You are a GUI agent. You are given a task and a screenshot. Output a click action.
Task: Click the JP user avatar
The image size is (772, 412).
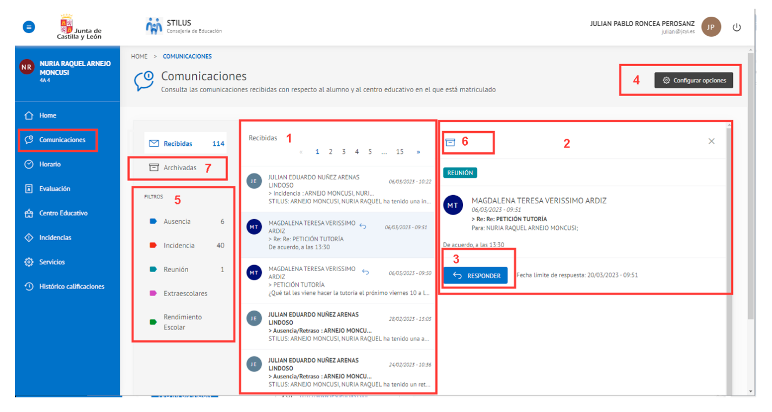point(711,27)
